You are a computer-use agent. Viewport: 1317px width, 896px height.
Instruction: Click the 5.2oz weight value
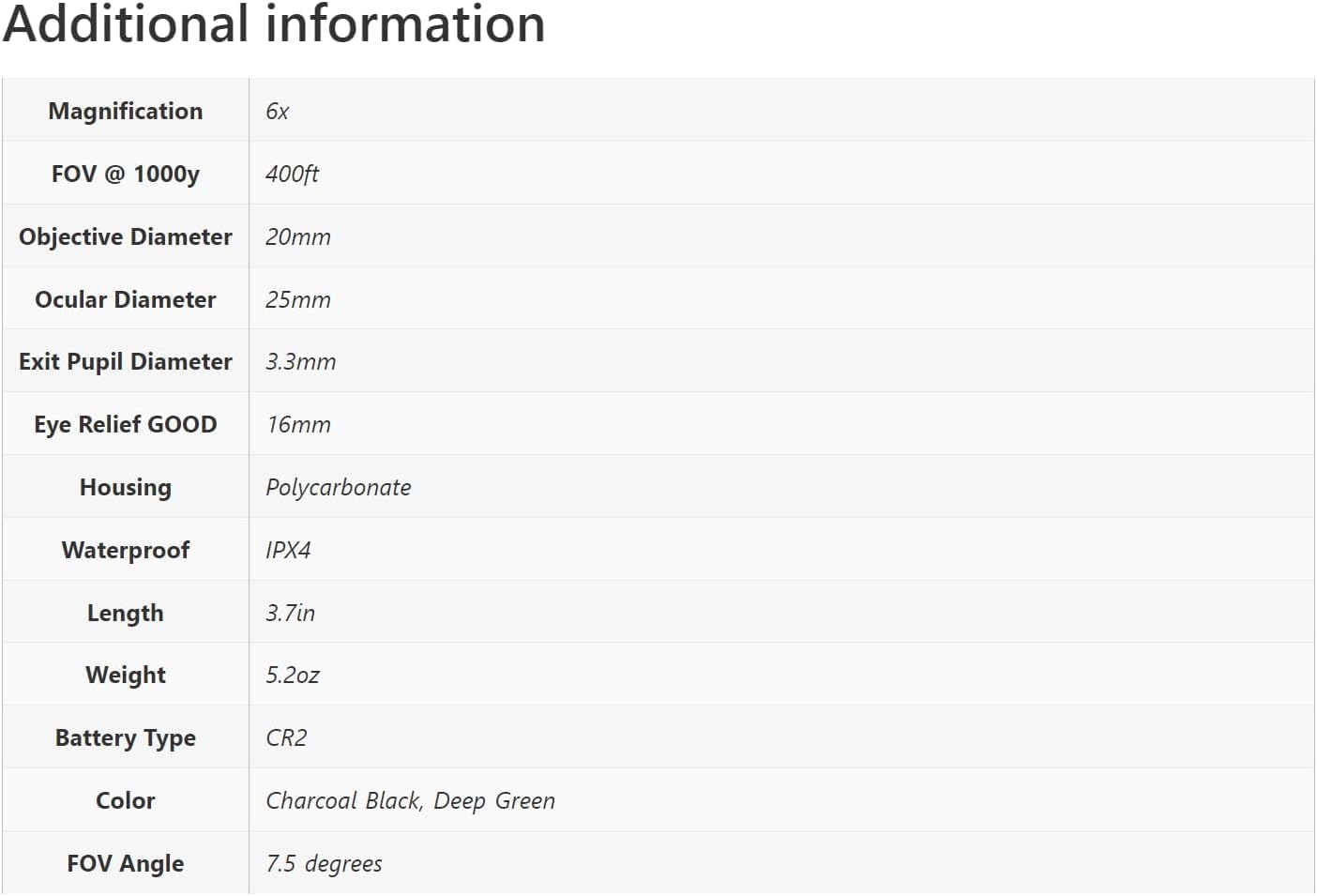[293, 675]
